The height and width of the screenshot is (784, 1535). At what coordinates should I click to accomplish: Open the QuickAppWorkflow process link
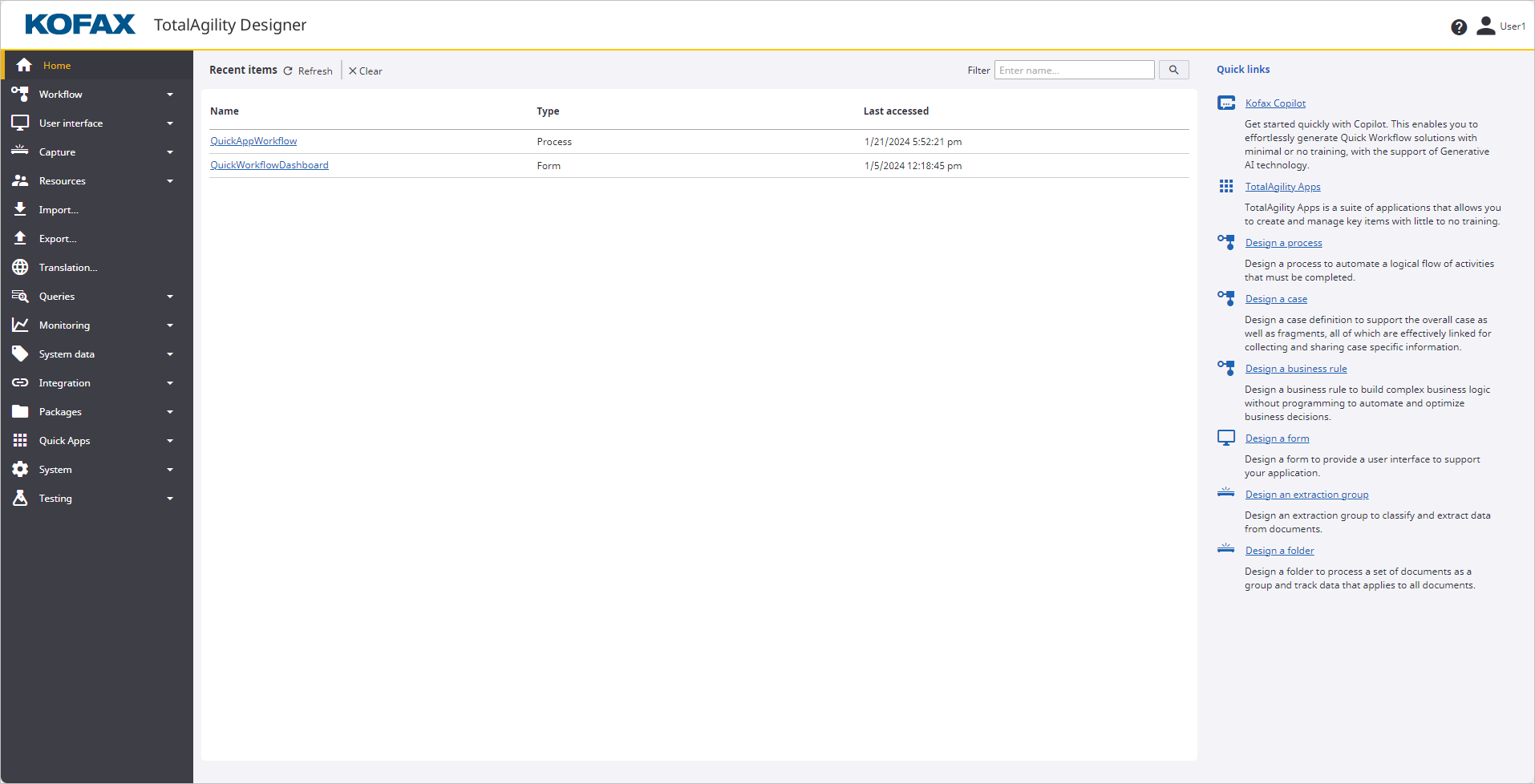tap(253, 142)
